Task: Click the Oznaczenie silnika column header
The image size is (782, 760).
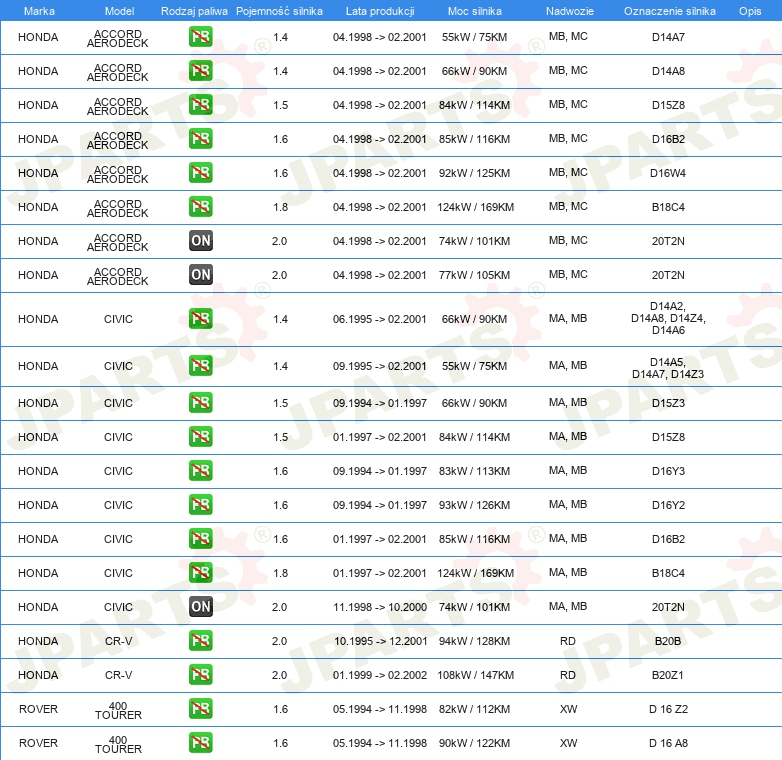Action: coord(669,11)
